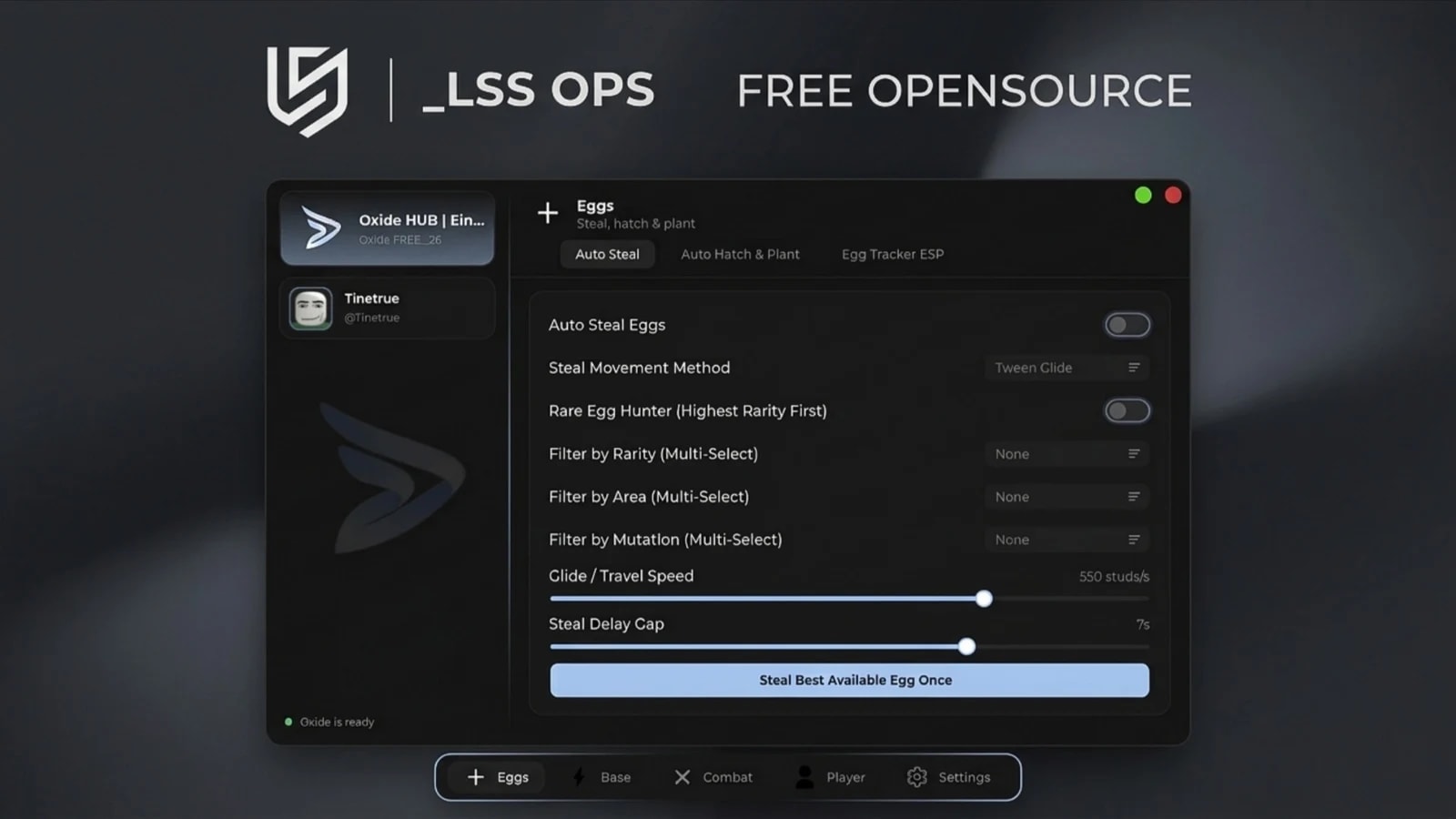Click the person silhouette Player icon
Screen dimensions: 1456x819
click(x=804, y=776)
